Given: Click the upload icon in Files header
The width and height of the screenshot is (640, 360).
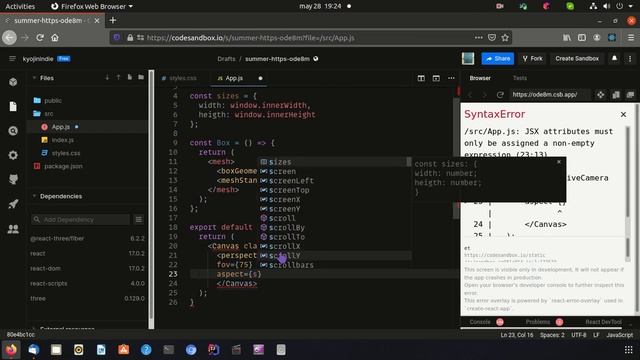Looking at the screenshot, I should point(118,78).
